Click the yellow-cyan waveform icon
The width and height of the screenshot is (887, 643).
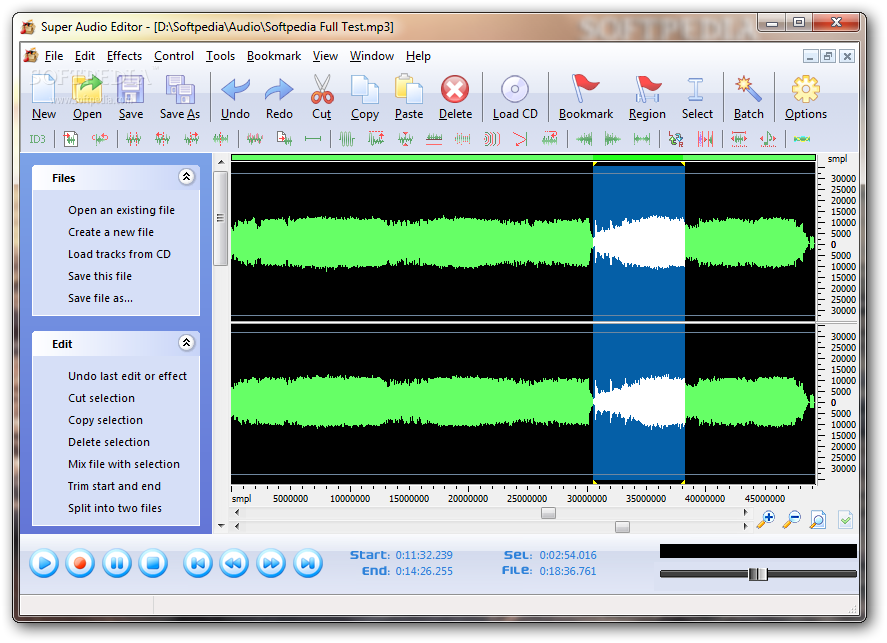(x=802, y=139)
